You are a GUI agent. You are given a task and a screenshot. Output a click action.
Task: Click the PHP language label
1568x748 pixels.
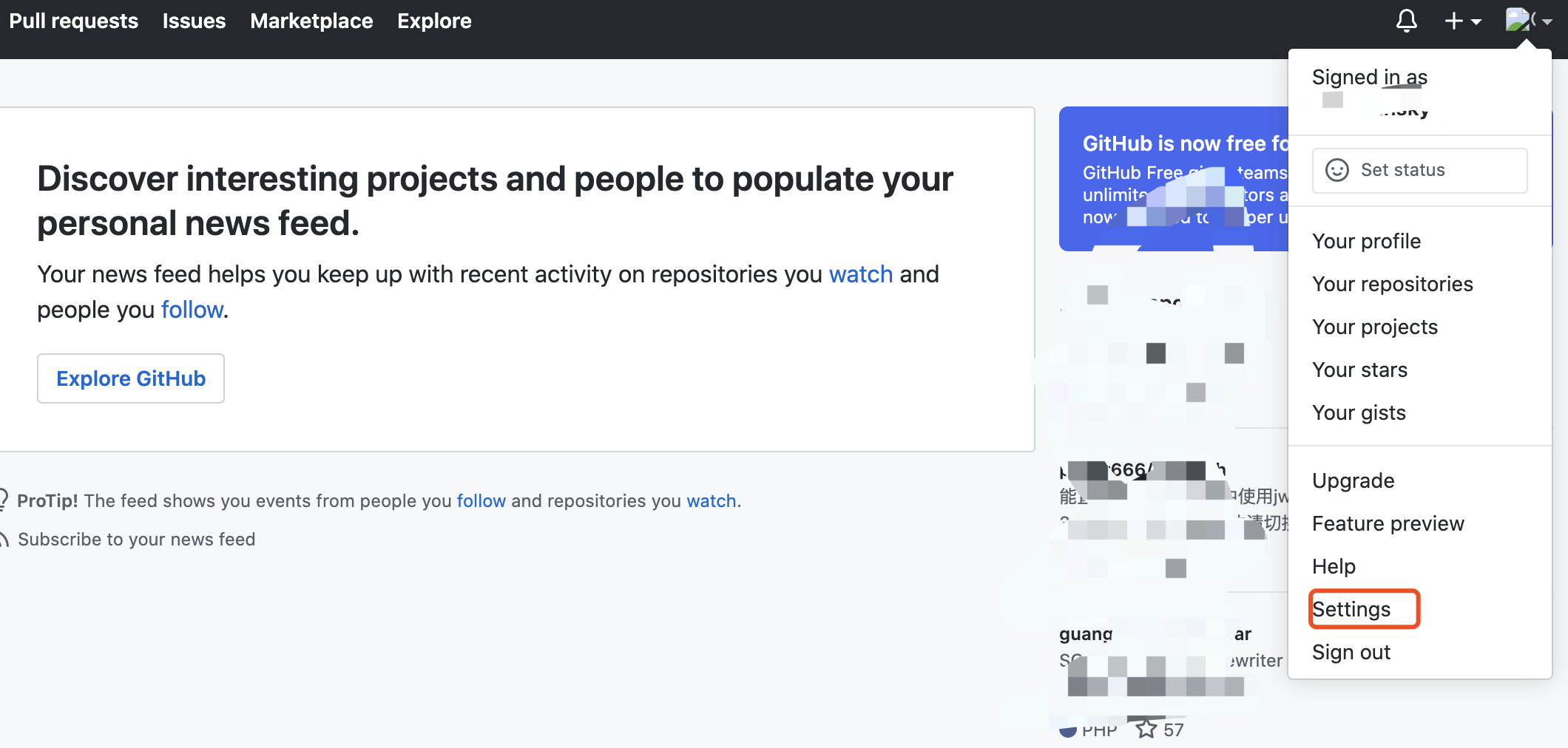[1099, 730]
